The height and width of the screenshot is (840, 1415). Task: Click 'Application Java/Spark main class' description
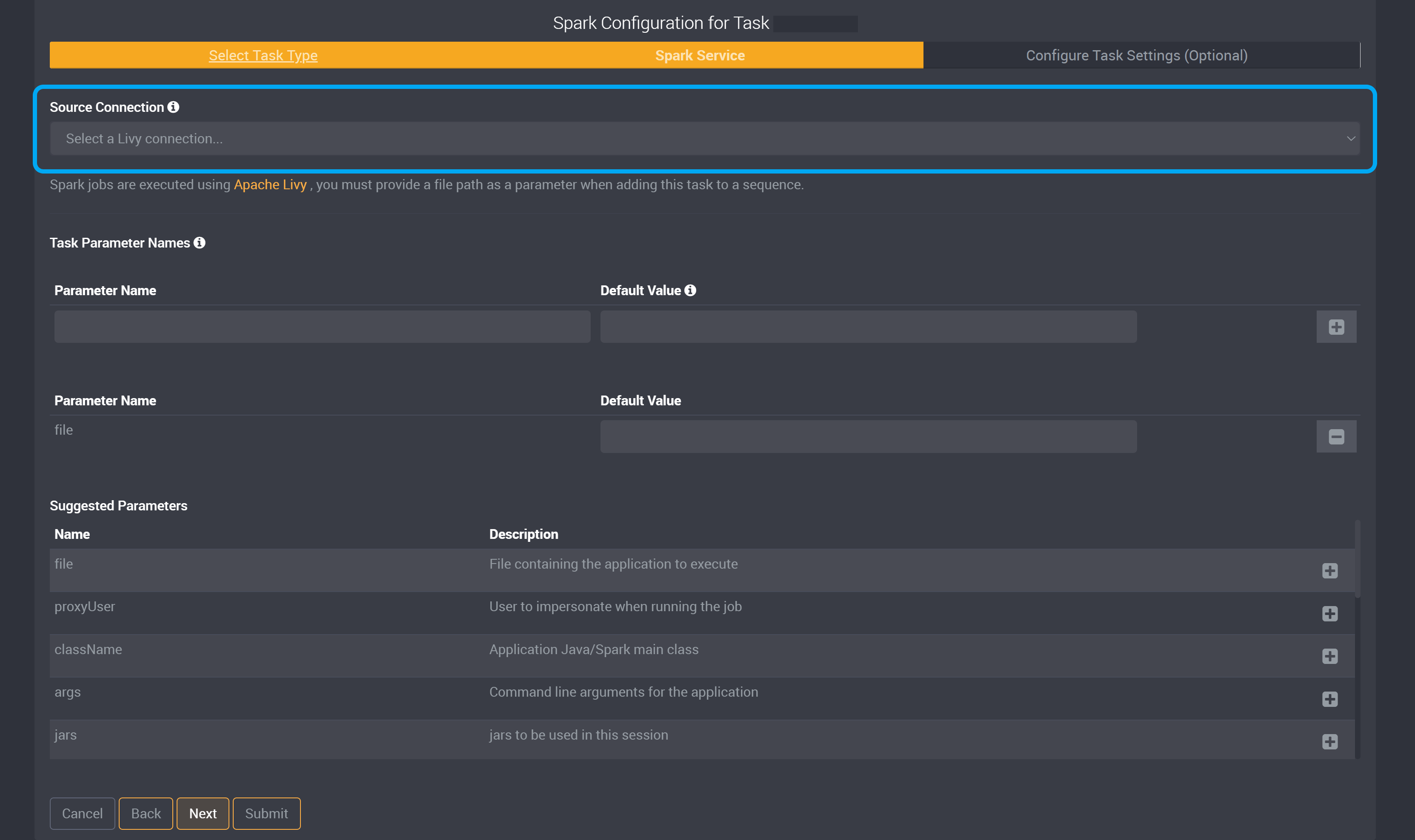(x=593, y=649)
